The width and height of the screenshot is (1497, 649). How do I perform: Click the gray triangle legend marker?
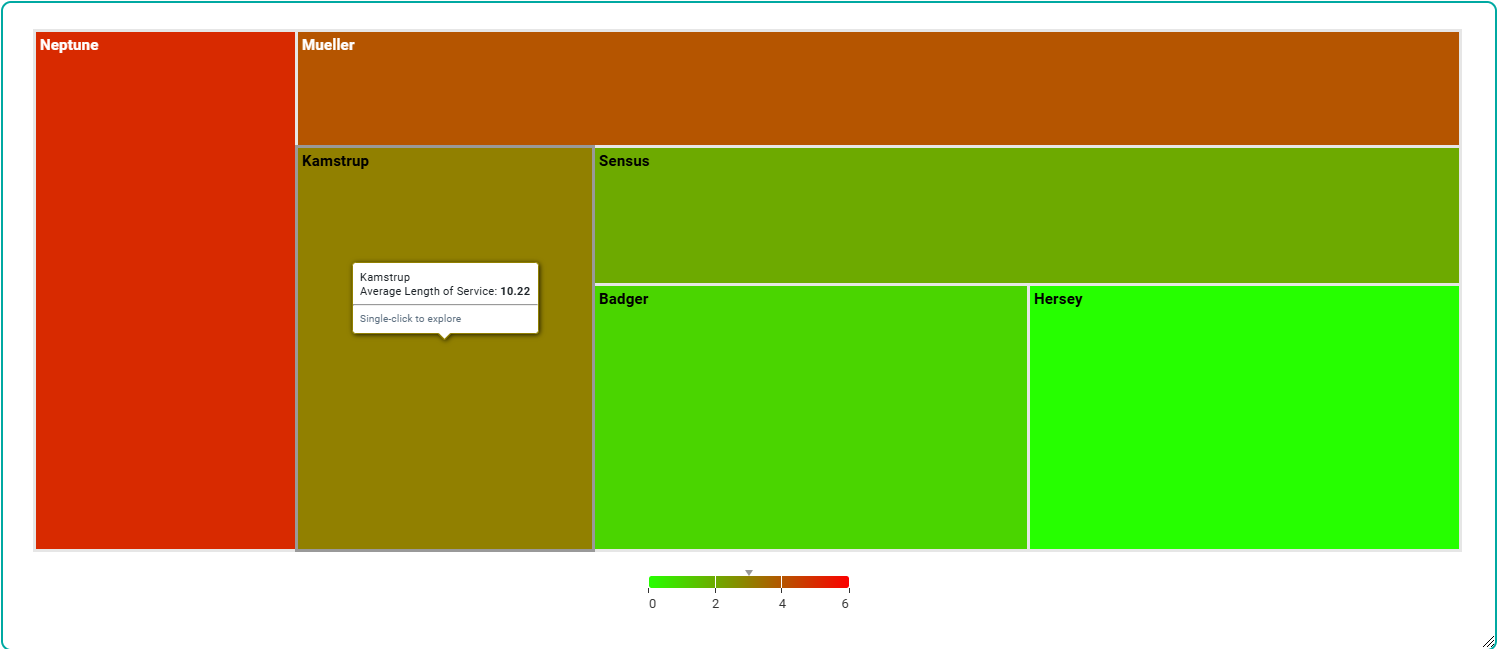749,573
